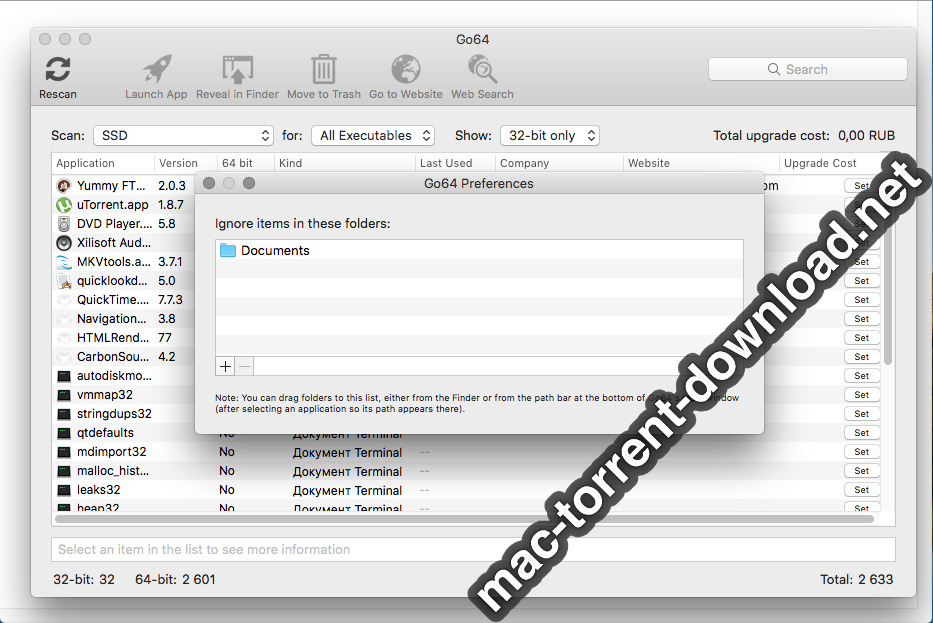
Task: Select the mdimport32 terminal icon
Action: [64, 452]
